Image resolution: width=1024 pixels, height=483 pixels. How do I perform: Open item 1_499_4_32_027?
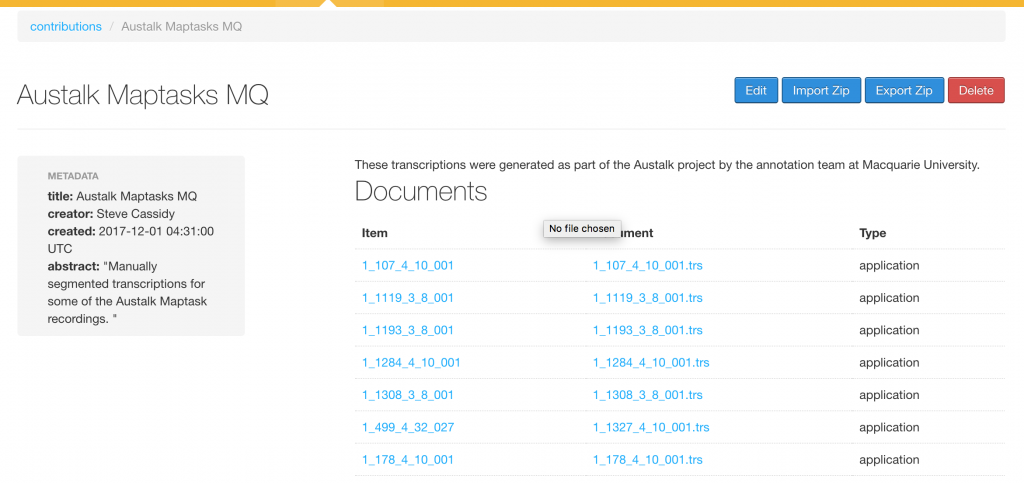[x=408, y=428]
